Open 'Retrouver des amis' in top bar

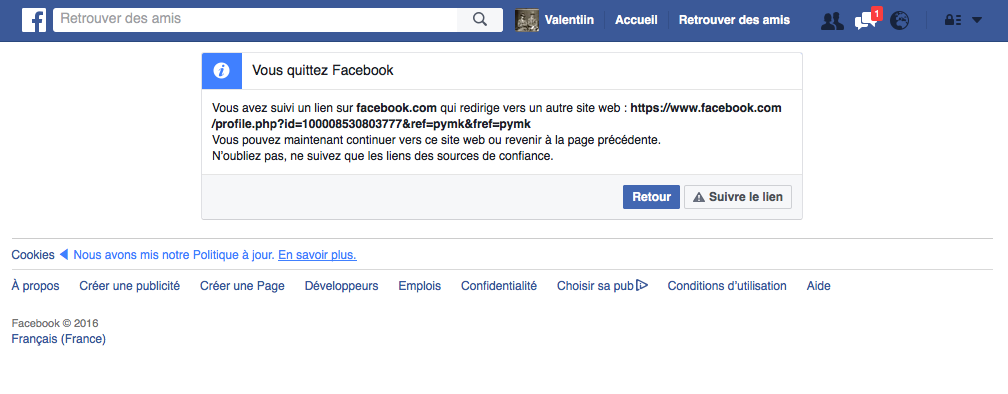[734, 20]
